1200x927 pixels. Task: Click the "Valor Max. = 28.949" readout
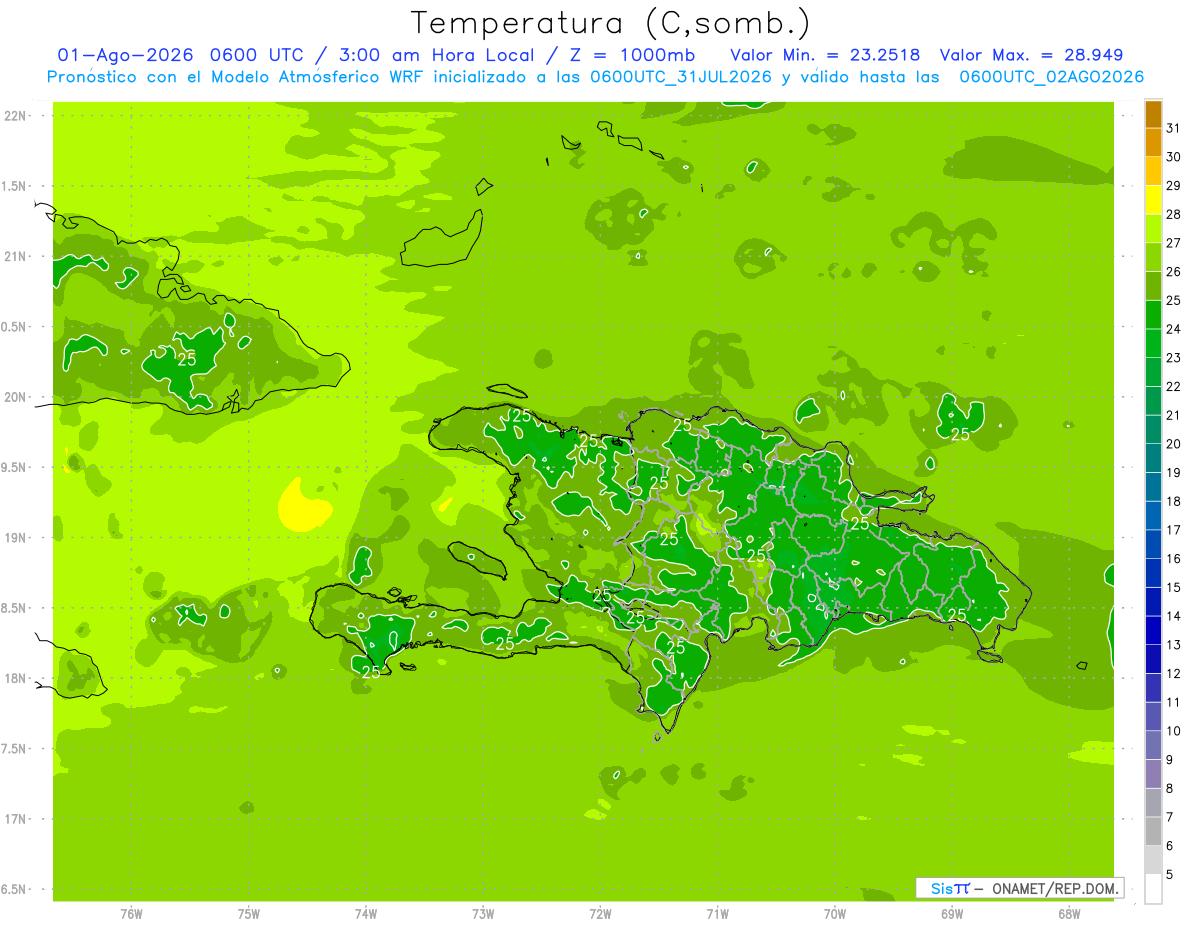pos(1032,55)
